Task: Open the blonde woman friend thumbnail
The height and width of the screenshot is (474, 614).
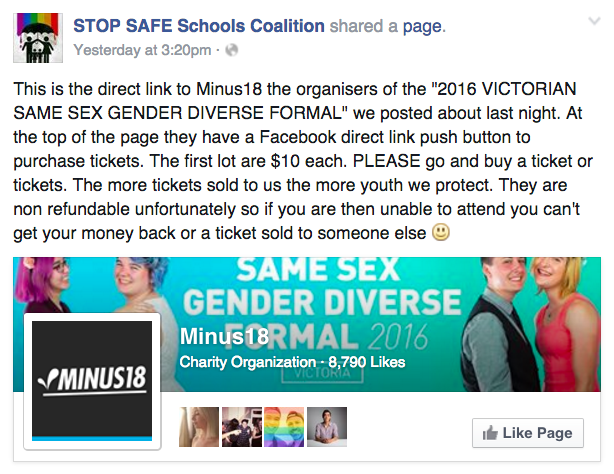Action: click(x=199, y=427)
